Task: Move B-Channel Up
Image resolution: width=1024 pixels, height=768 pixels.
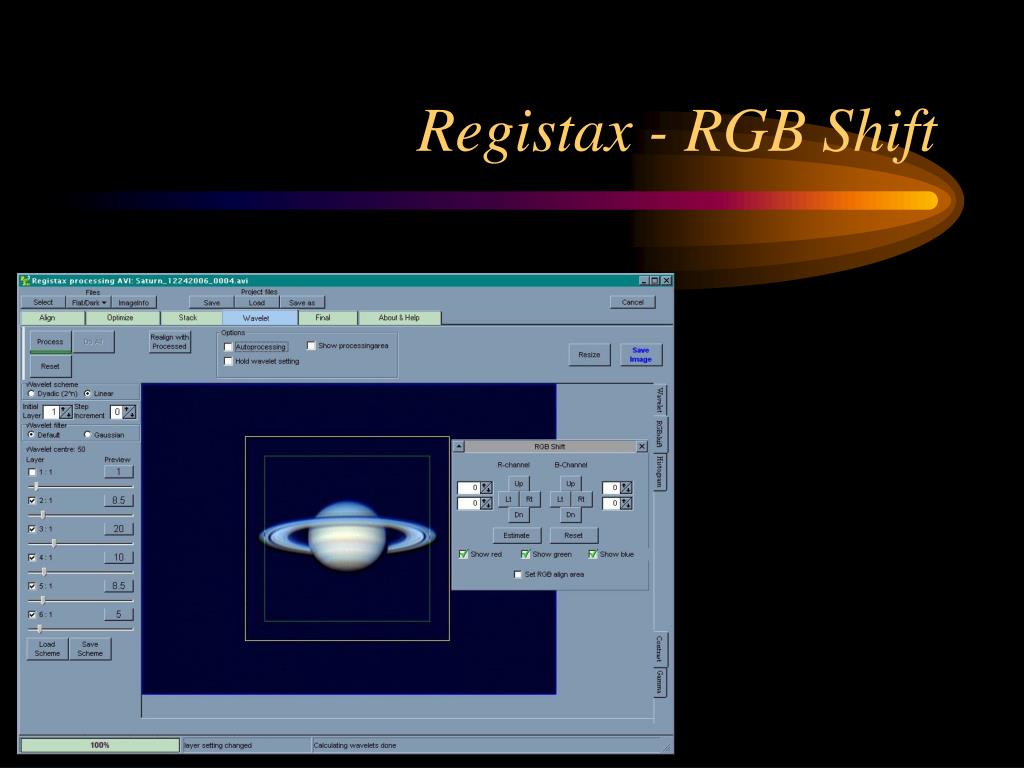Action: [571, 484]
